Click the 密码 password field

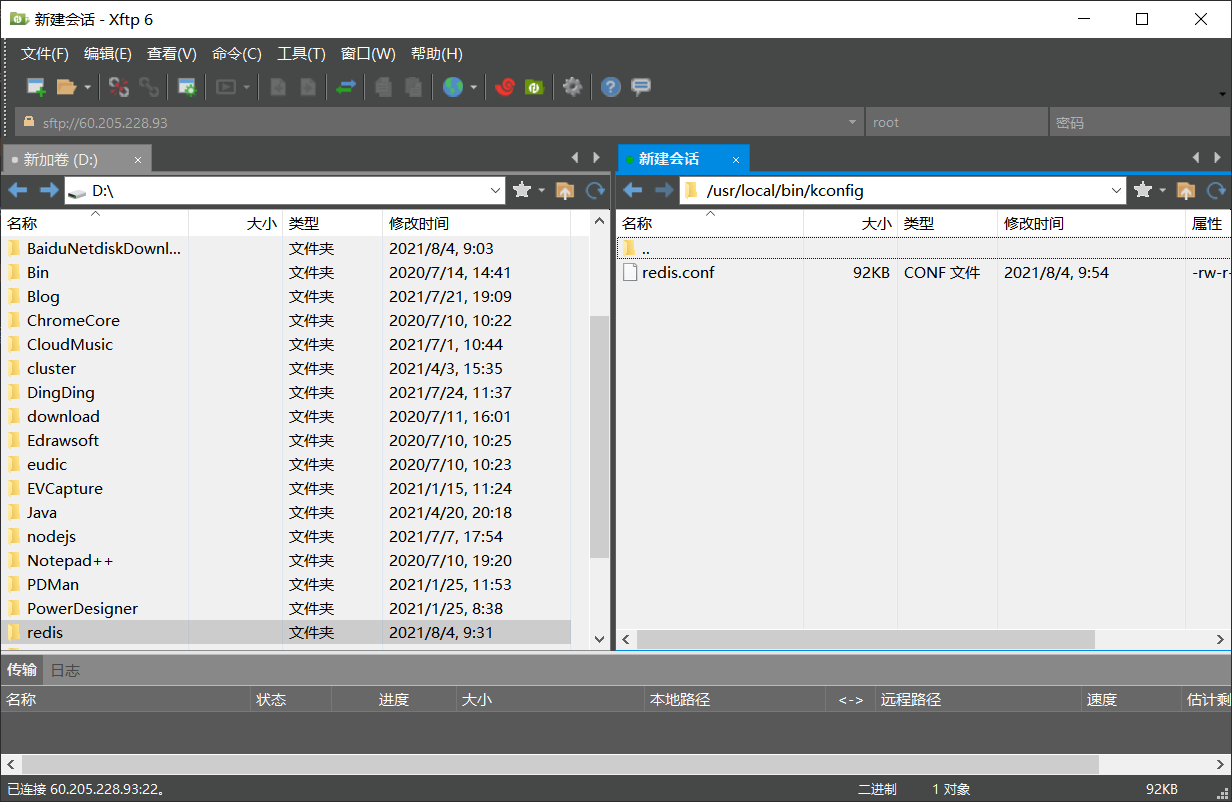tap(1140, 122)
